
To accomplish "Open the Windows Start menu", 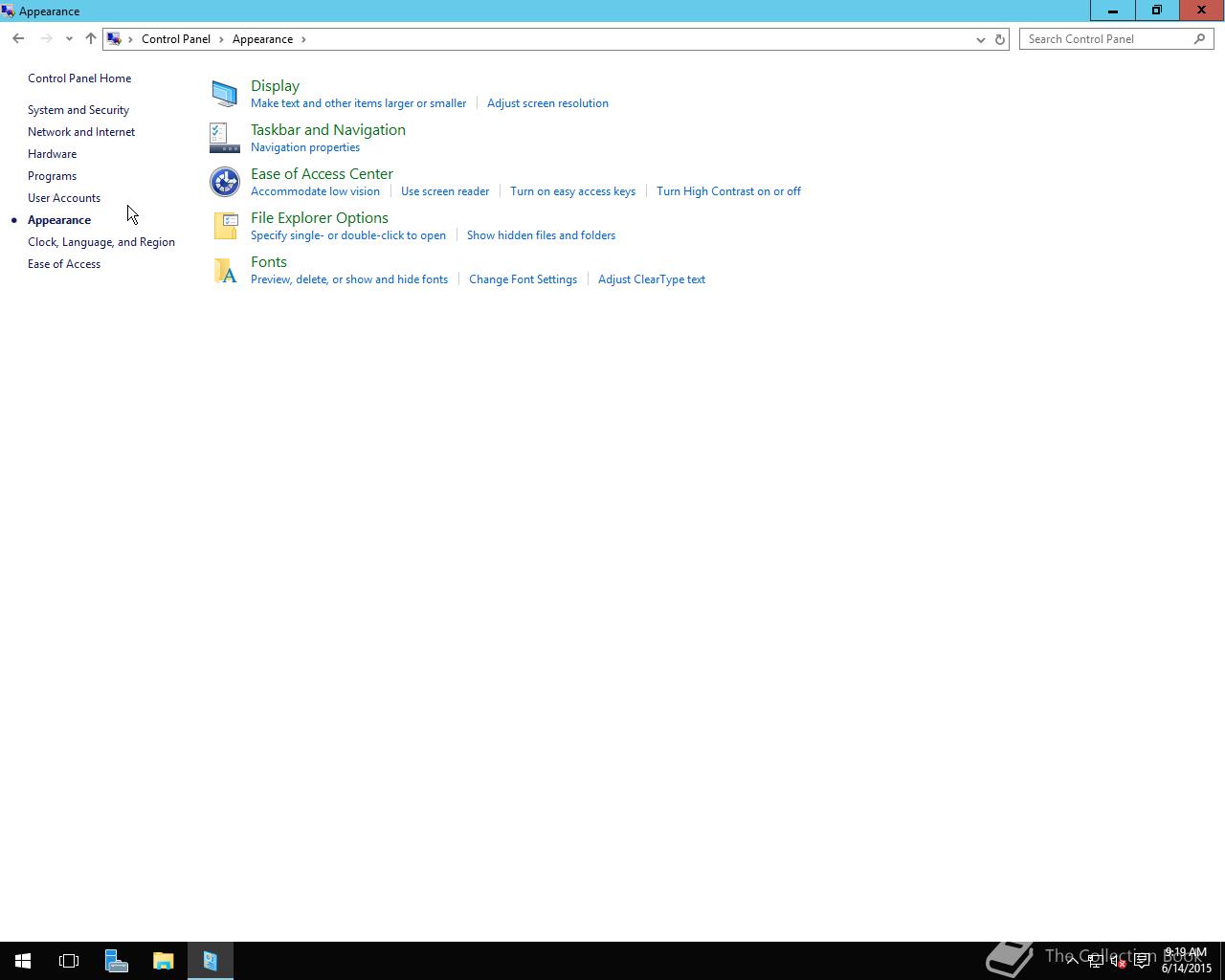I will (23, 961).
